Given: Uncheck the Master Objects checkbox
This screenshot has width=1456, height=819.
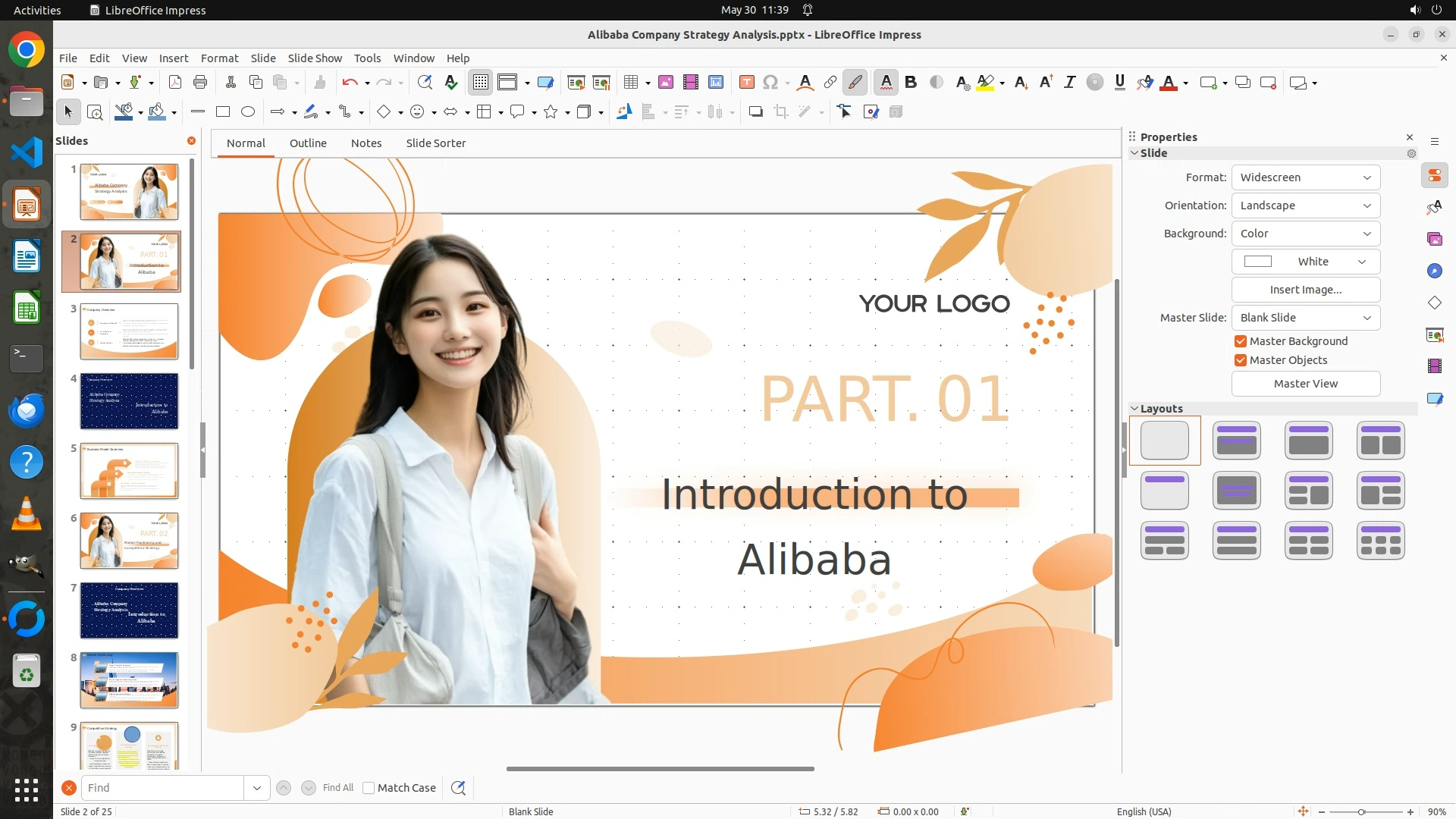Looking at the screenshot, I should coord(1241,360).
